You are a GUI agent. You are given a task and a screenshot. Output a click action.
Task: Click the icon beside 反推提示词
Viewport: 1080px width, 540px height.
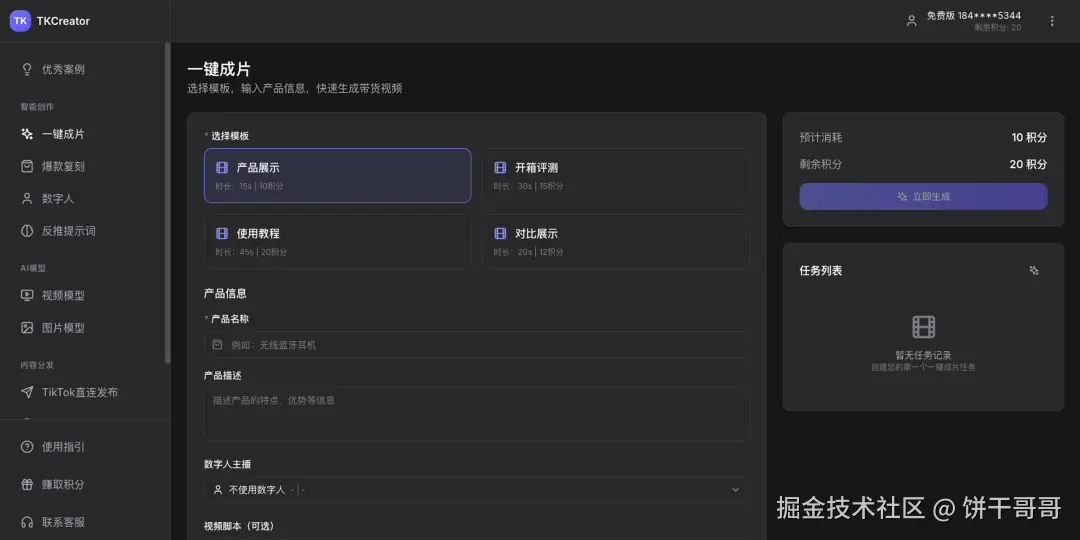coord(27,231)
